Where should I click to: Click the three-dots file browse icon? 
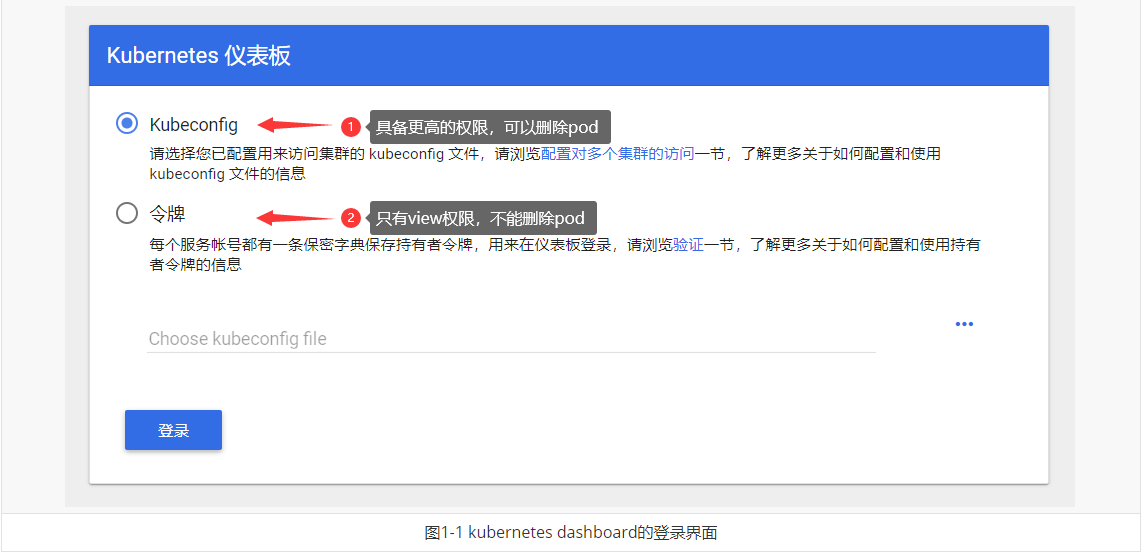(x=964, y=324)
